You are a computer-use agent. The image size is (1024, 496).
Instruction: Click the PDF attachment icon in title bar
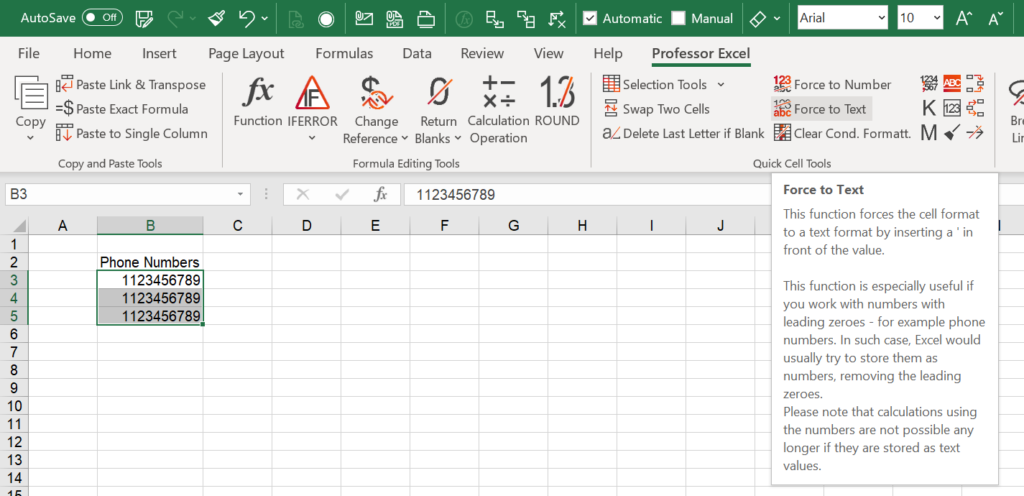pos(394,19)
